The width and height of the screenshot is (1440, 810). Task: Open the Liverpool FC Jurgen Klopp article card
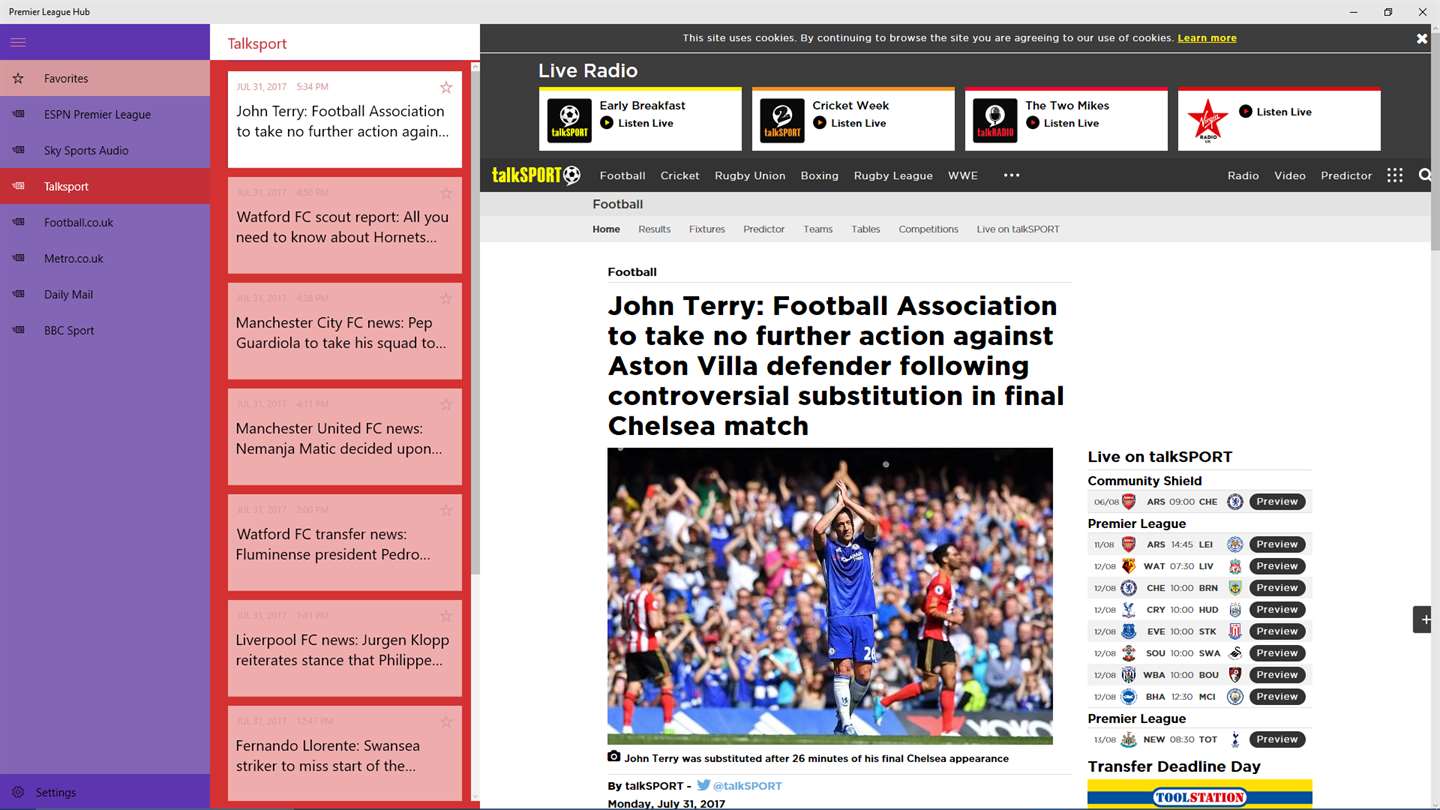345,648
